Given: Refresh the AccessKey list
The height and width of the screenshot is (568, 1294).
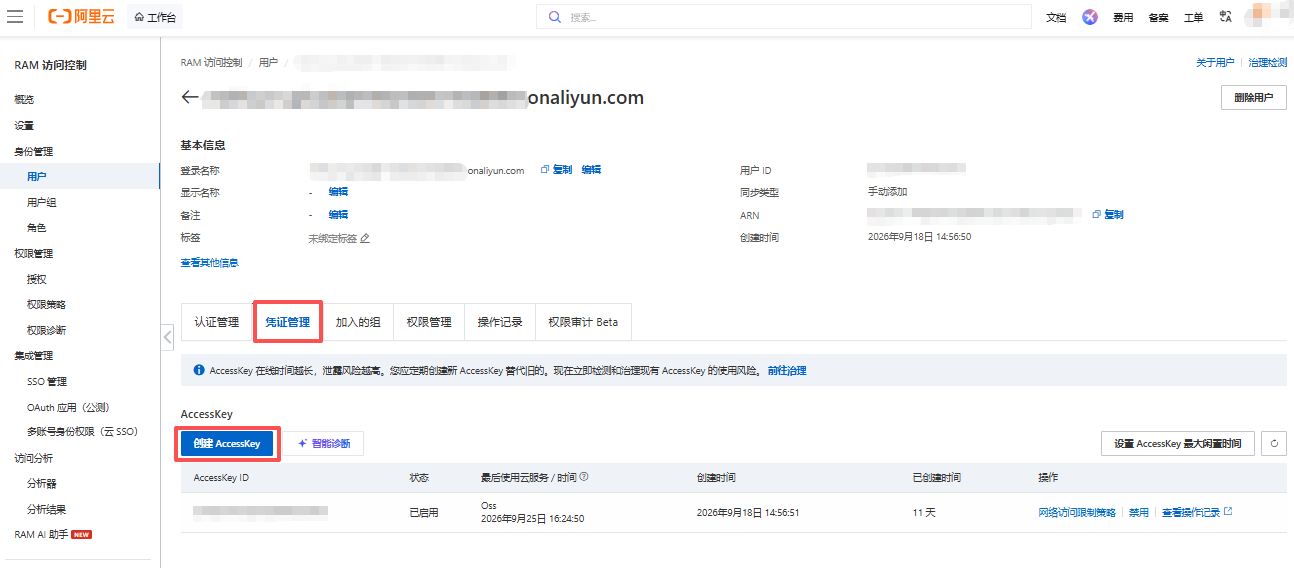Looking at the screenshot, I should click(x=1274, y=443).
